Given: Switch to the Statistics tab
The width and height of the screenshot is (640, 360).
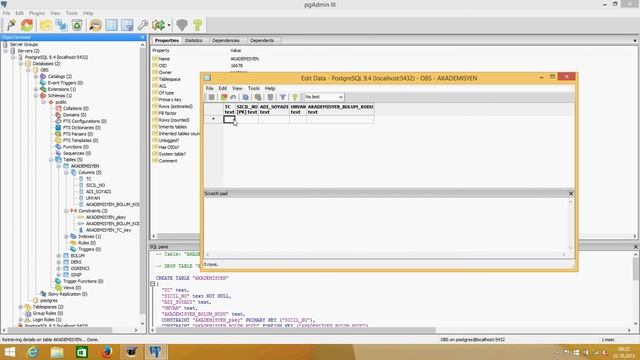Looking at the screenshot, I should [x=193, y=40].
